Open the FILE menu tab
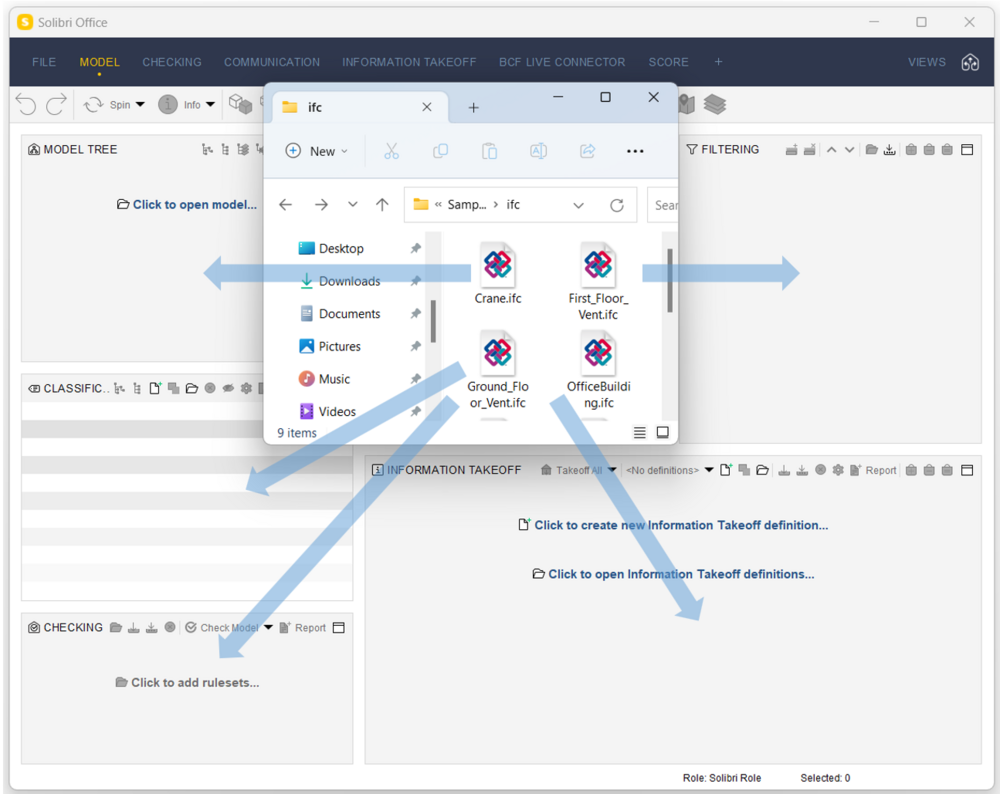This screenshot has width=1000, height=794. point(44,62)
